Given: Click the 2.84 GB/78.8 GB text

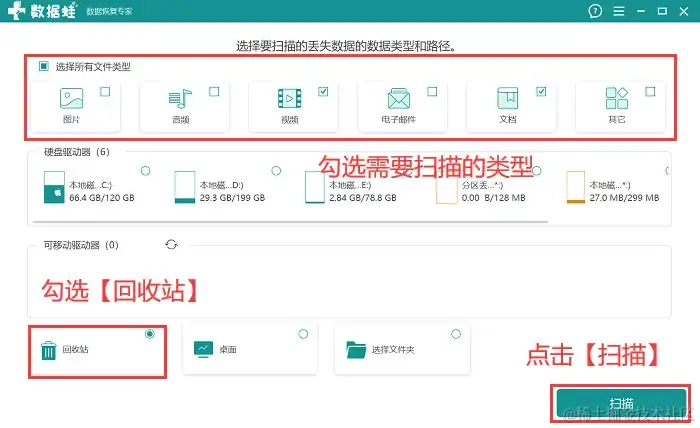Looking at the screenshot, I should [x=362, y=198].
